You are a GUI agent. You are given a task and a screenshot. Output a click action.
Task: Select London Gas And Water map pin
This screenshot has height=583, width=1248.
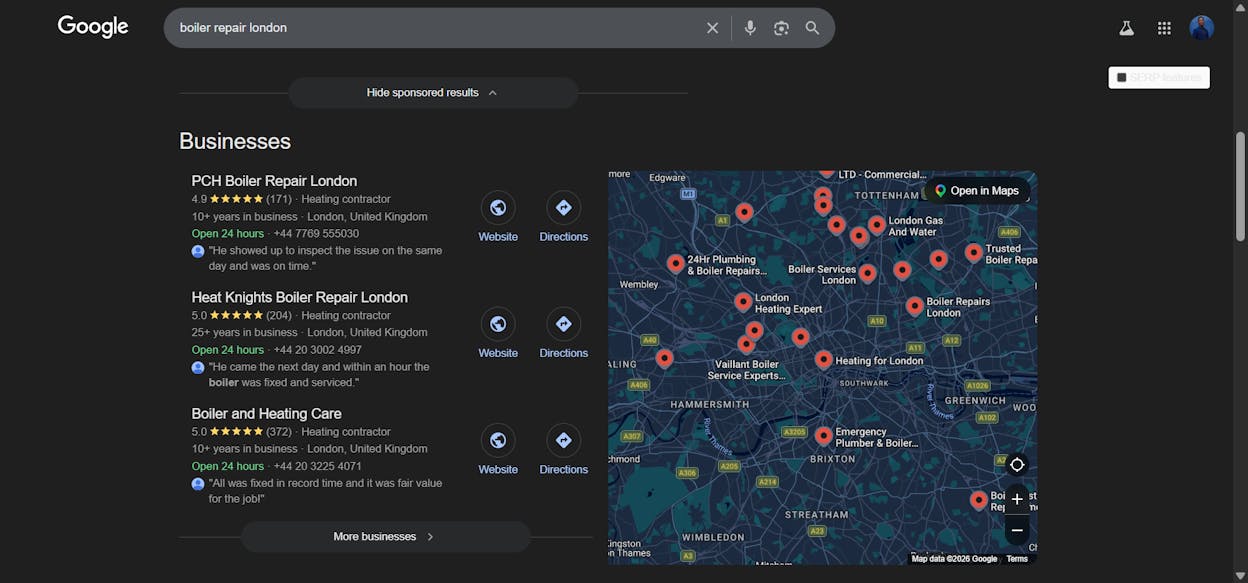[876, 225]
